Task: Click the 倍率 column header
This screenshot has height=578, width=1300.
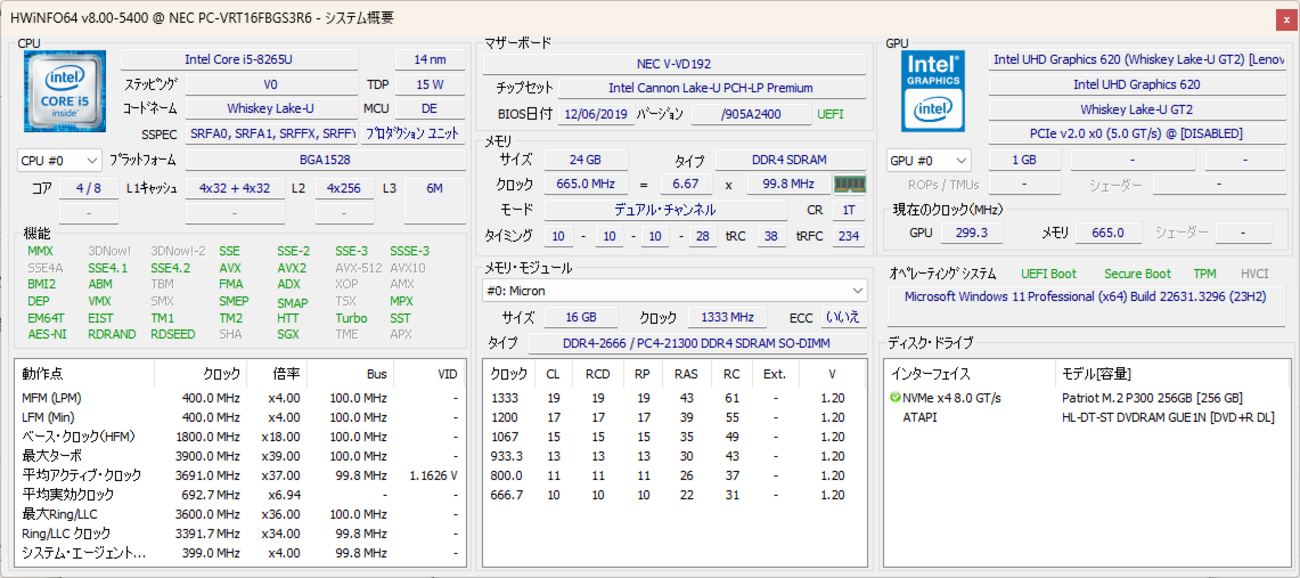Action: pos(285,374)
